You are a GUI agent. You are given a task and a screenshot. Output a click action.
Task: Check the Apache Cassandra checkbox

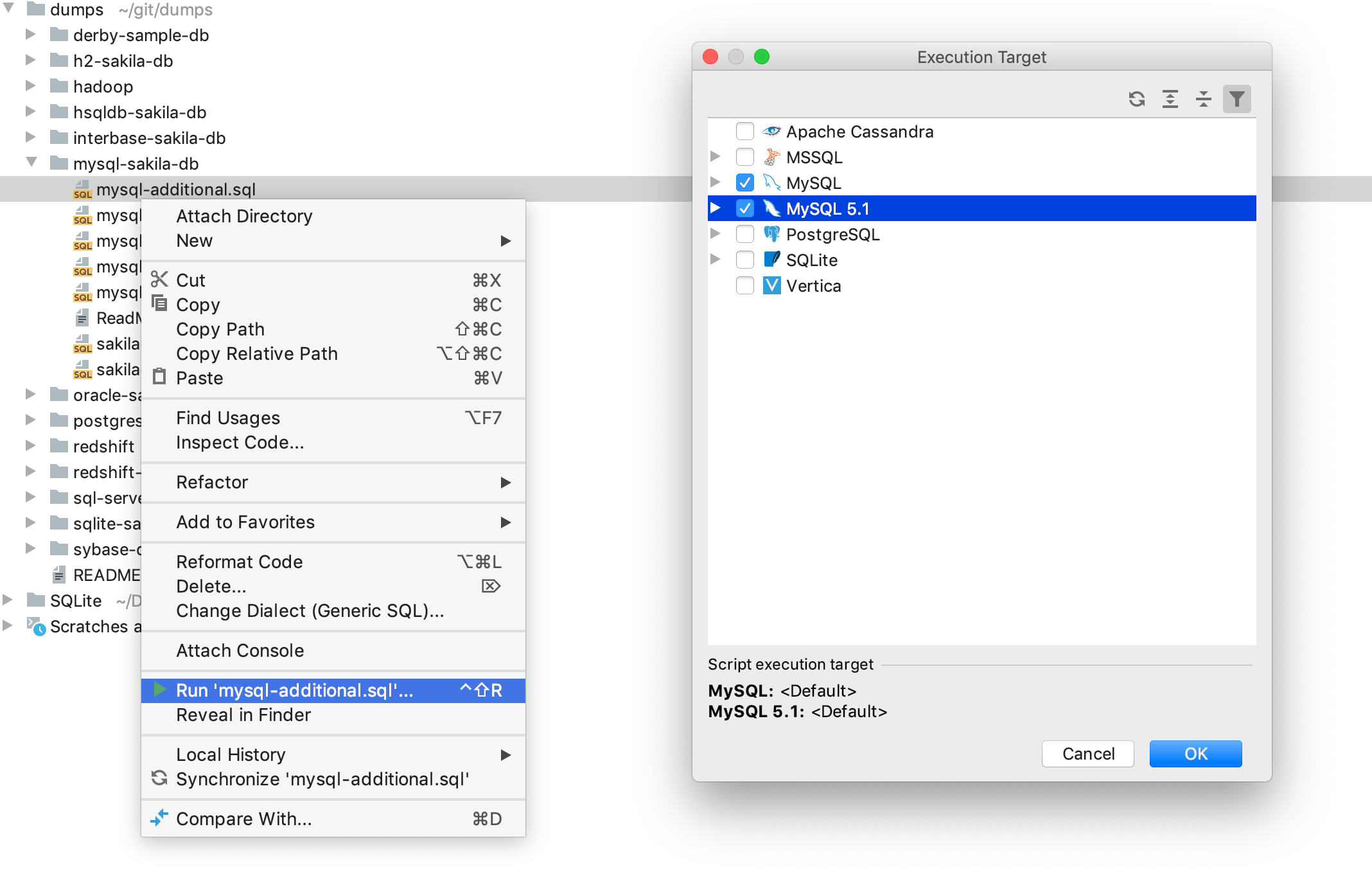click(744, 131)
